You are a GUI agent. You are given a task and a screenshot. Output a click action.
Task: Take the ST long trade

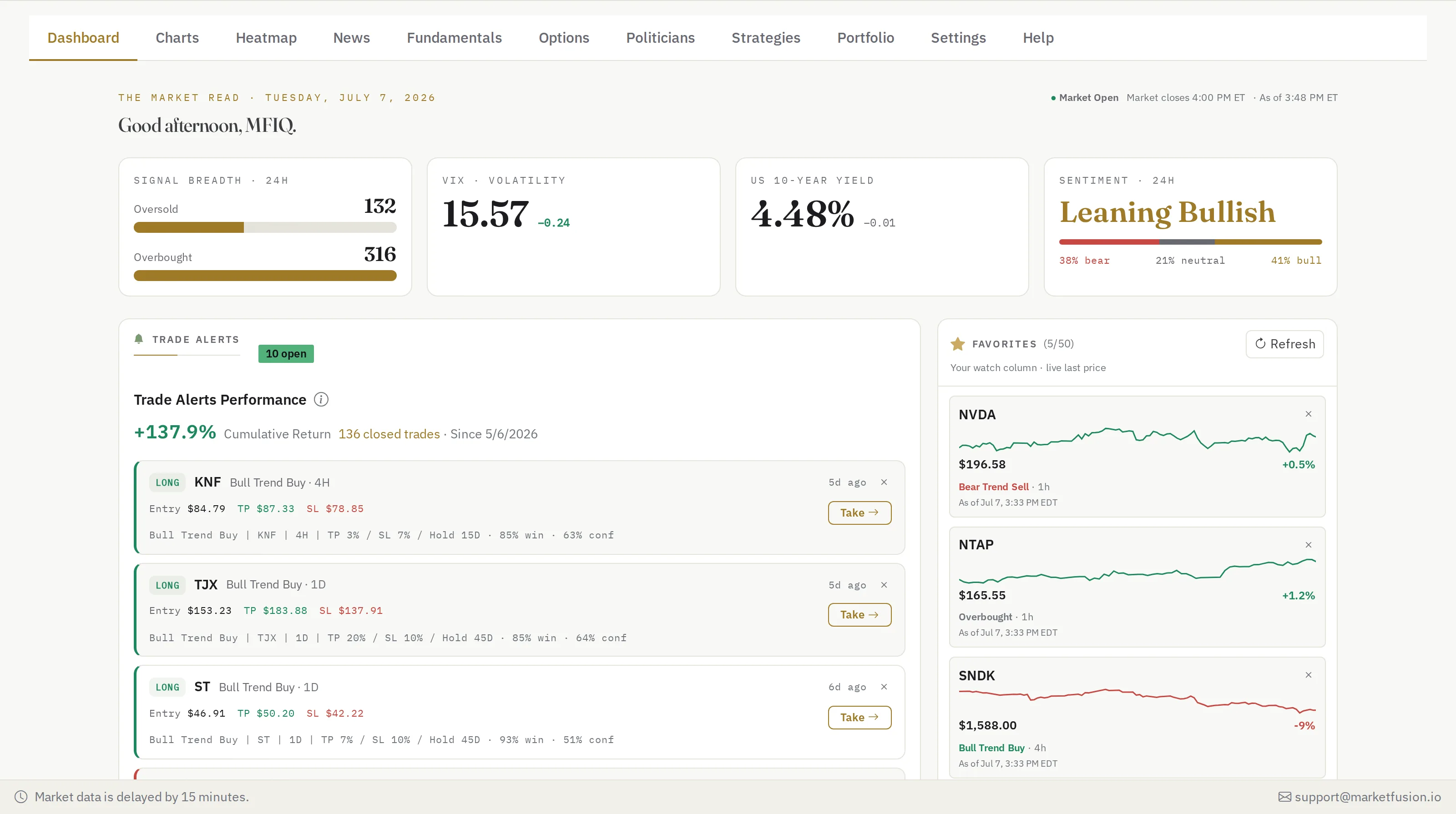(x=859, y=718)
